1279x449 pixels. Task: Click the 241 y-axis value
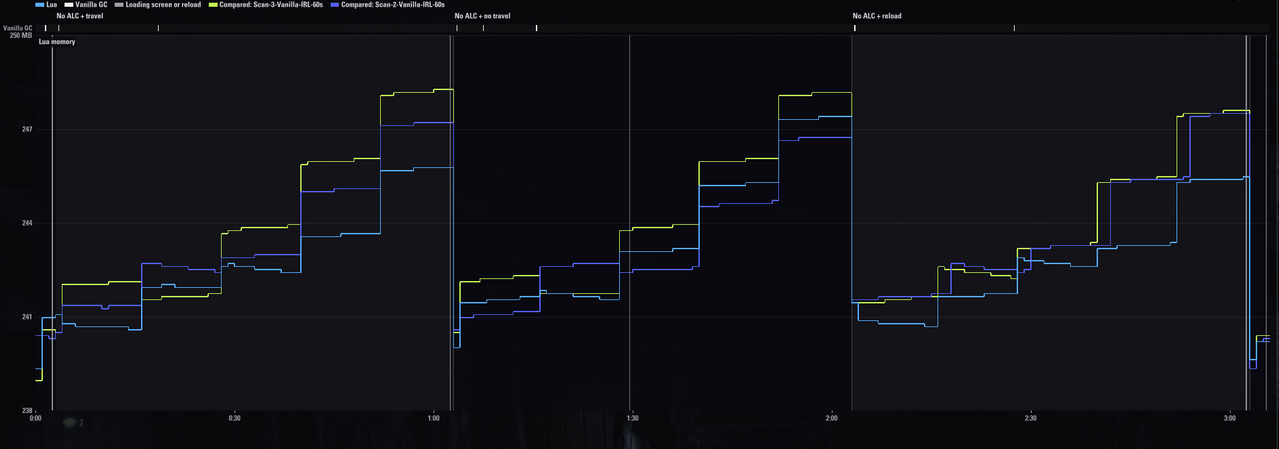pos(26,317)
